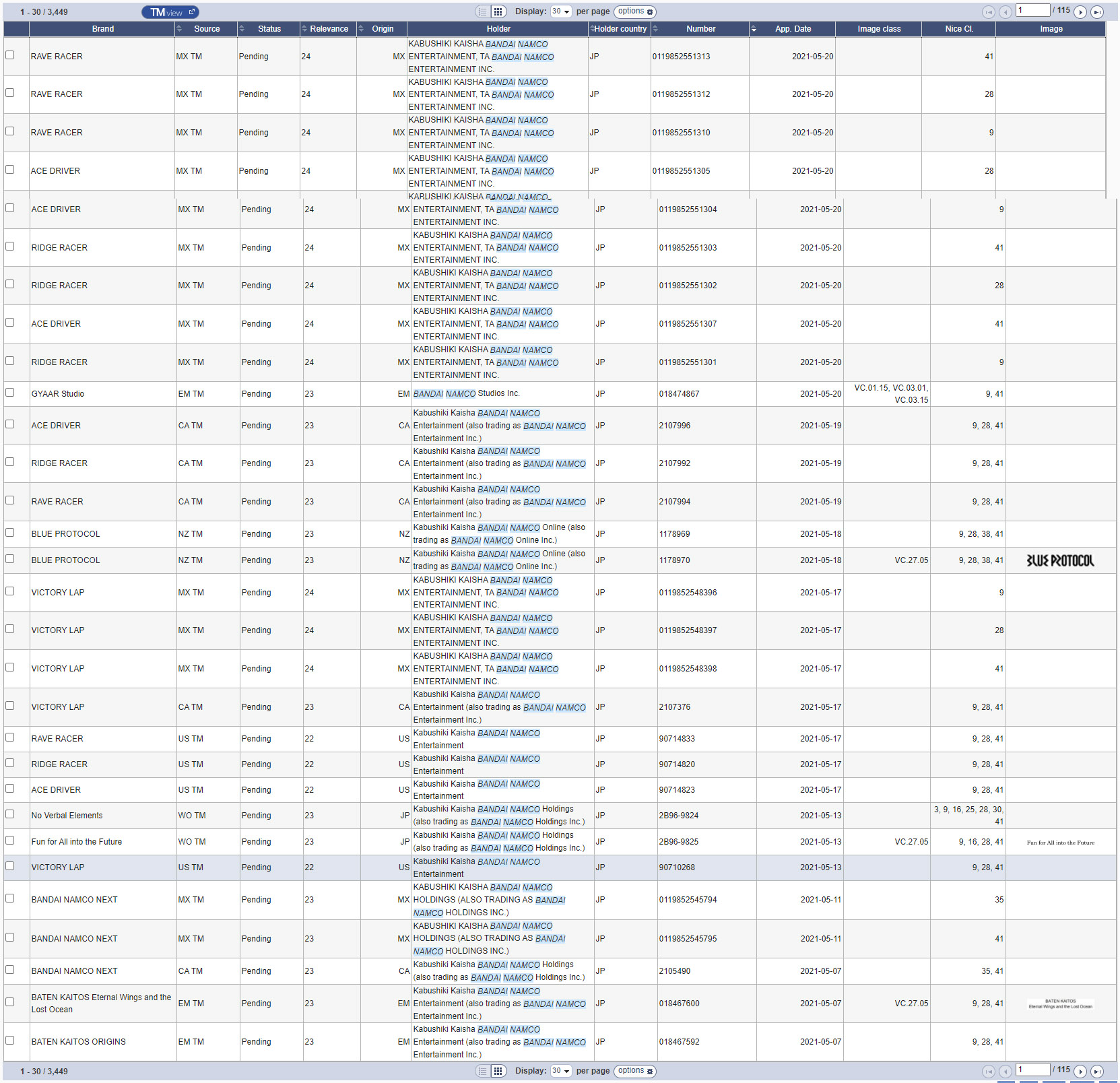The height and width of the screenshot is (1083, 1120).
Task: Switch to grid view icon at top
Action: click(x=498, y=11)
